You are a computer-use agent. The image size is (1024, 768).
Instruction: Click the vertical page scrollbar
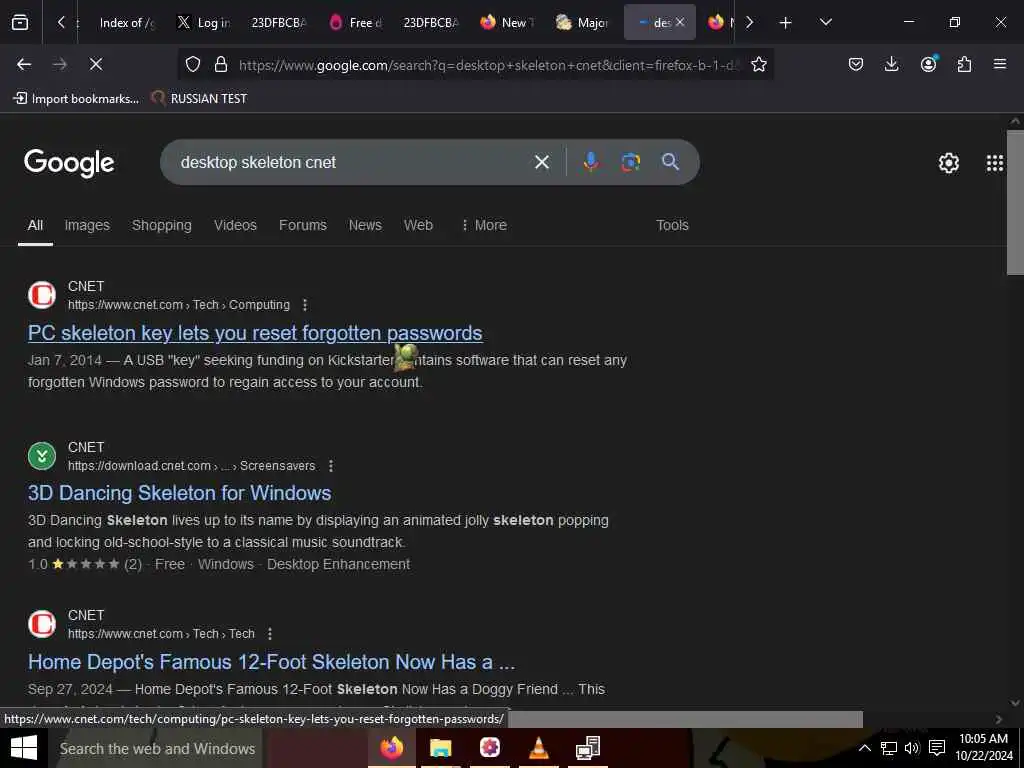point(1015,202)
